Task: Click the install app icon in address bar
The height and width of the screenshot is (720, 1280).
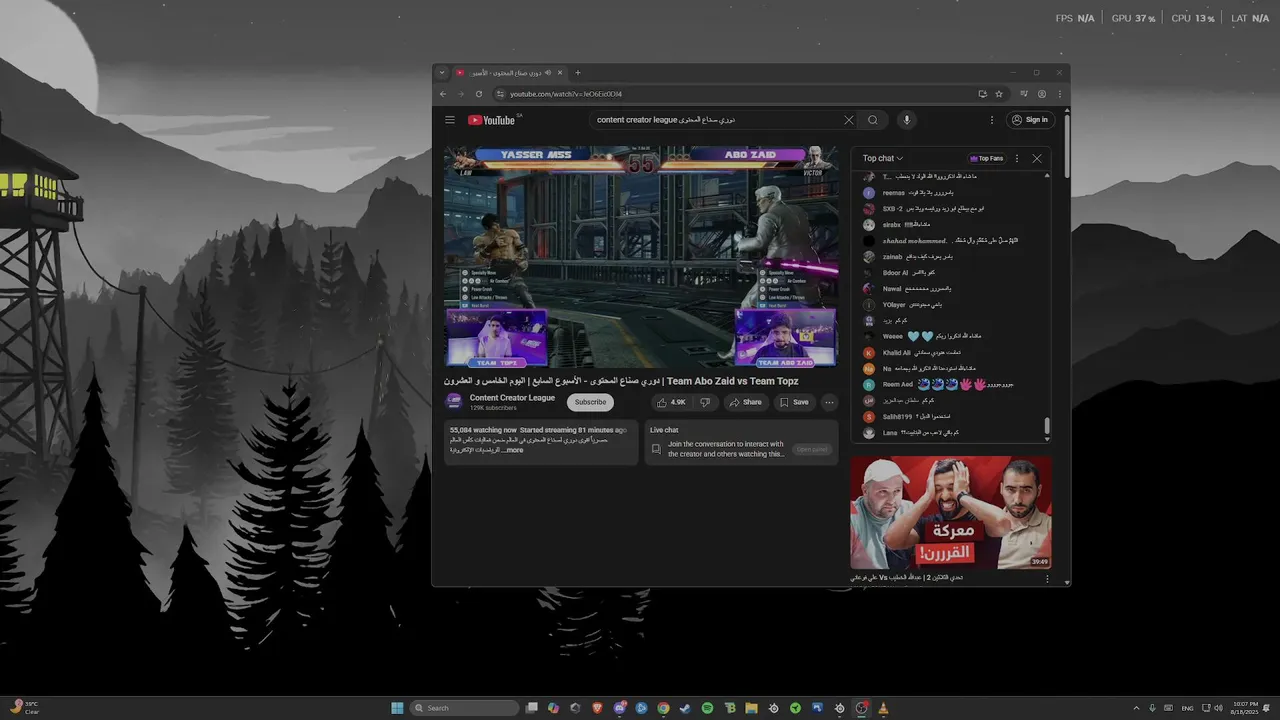Action: click(983, 94)
